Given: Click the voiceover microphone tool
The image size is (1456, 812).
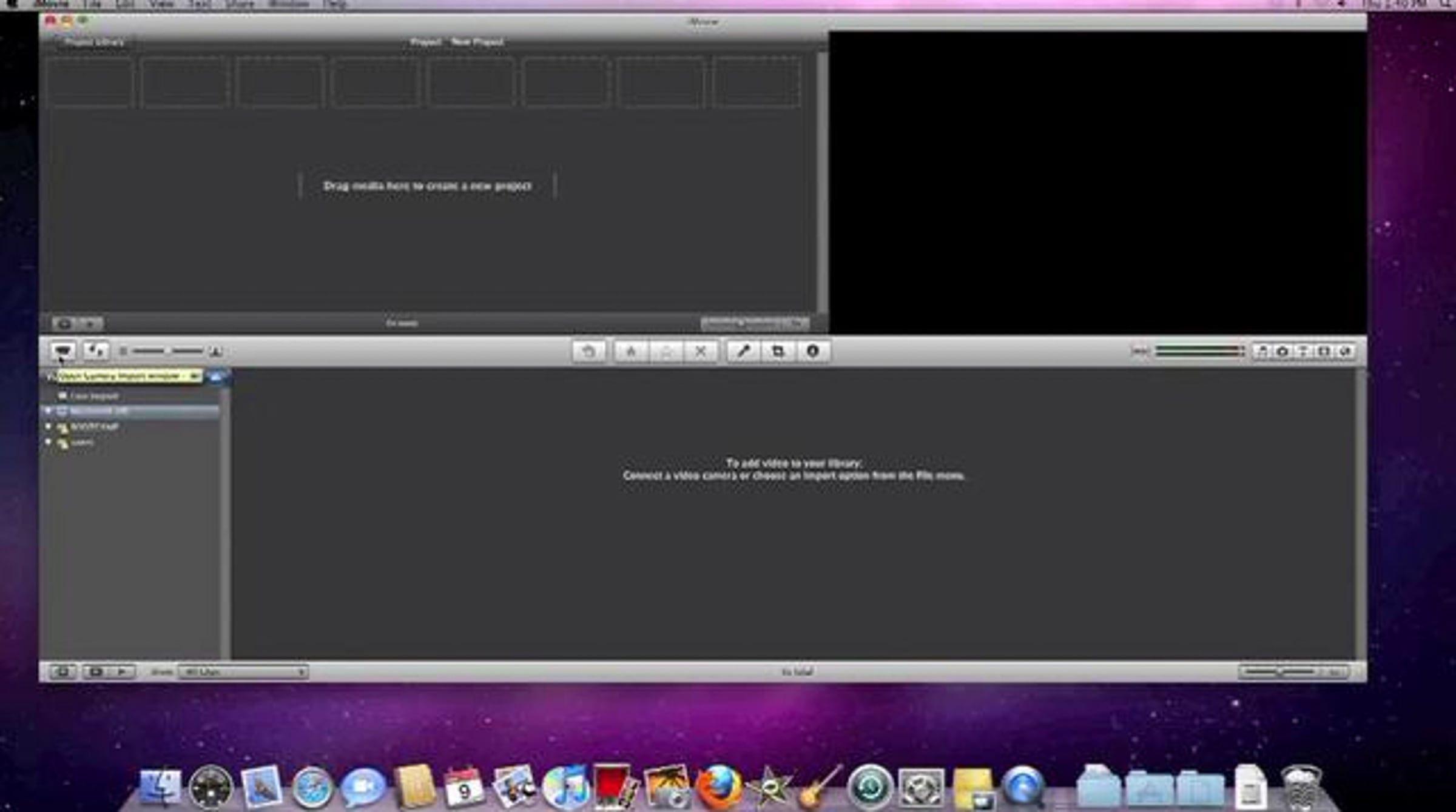Looking at the screenshot, I should click(x=743, y=351).
